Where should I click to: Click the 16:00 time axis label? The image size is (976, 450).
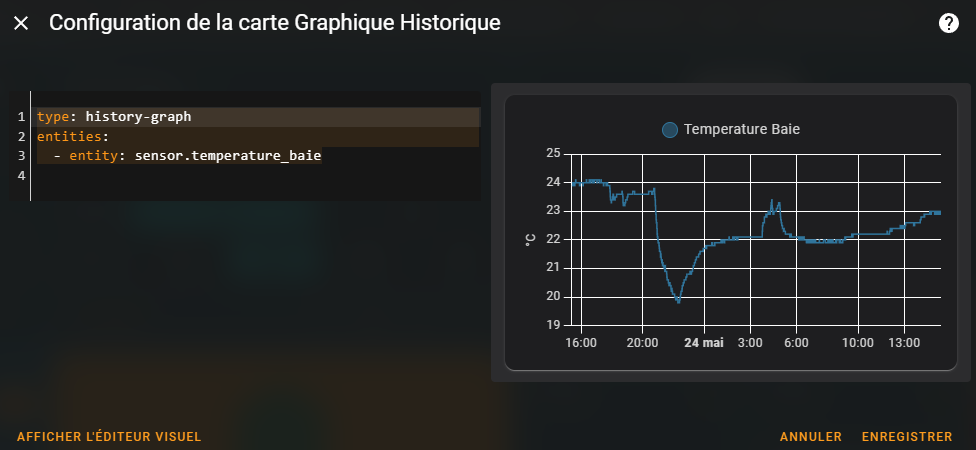click(580, 343)
